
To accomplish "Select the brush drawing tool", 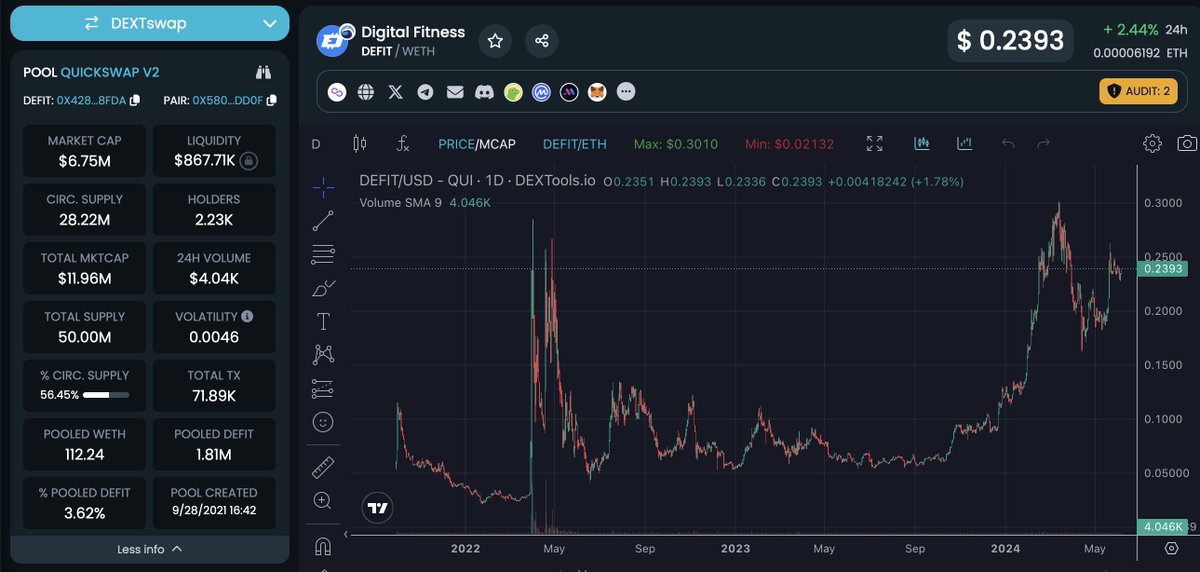I will [323, 289].
